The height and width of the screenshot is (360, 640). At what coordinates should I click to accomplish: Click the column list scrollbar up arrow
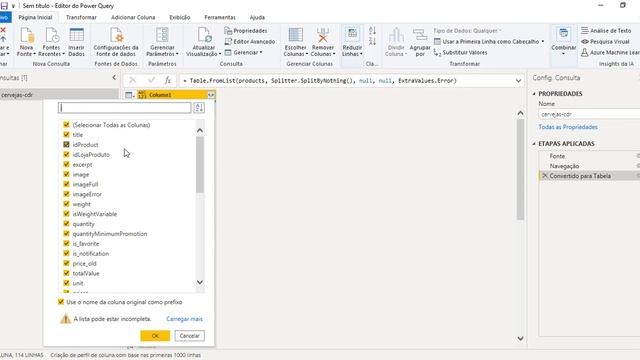tap(200, 130)
